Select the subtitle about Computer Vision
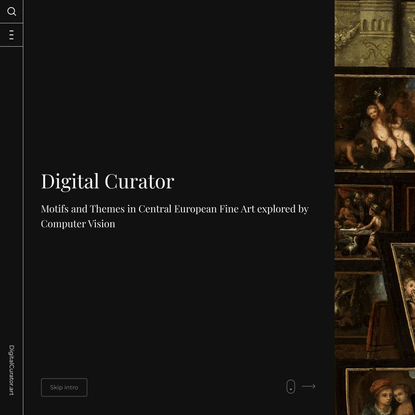The image size is (415, 415). pos(175,216)
